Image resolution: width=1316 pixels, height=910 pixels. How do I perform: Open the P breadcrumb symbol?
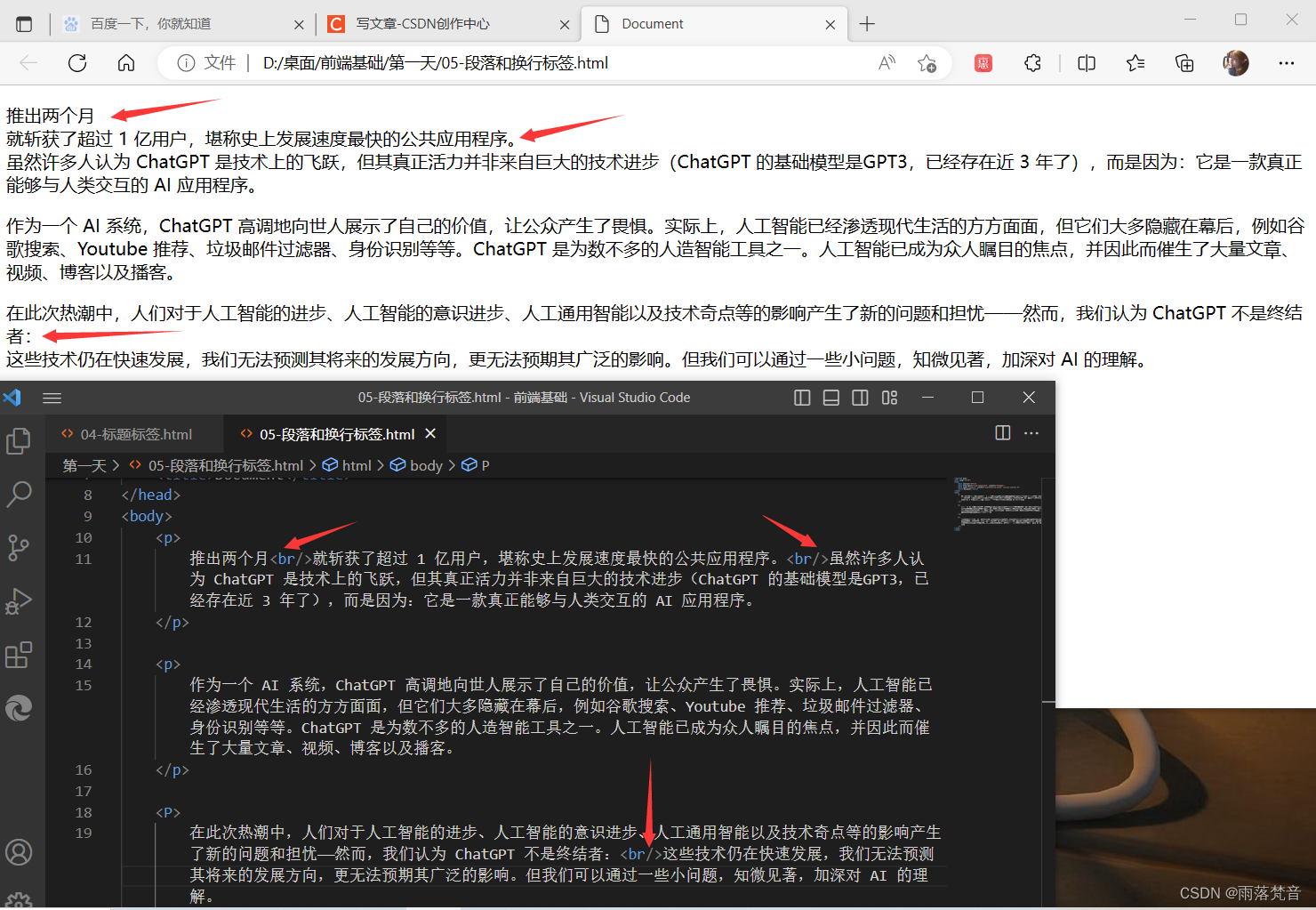pos(476,465)
